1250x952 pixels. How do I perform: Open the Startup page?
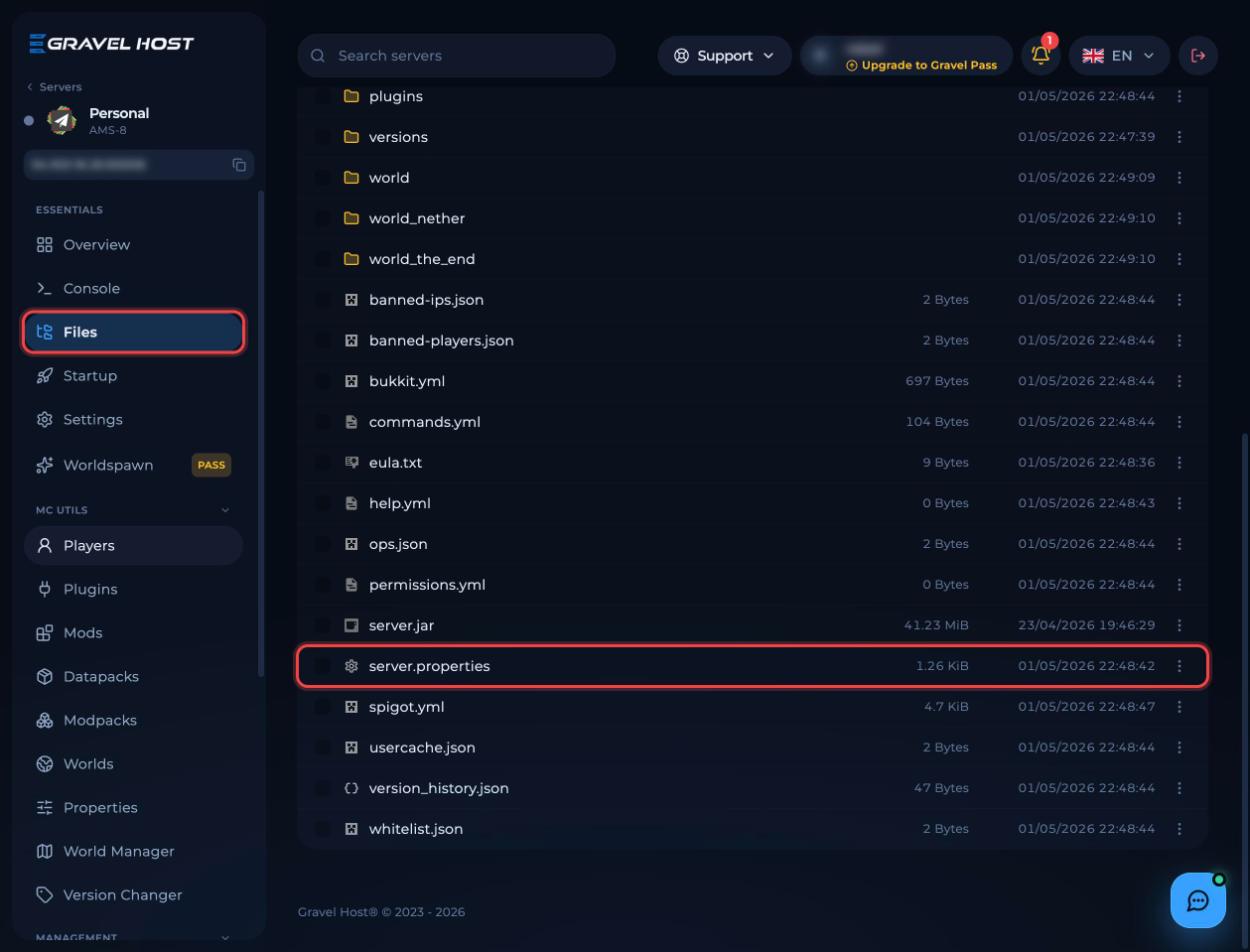point(133,376)
